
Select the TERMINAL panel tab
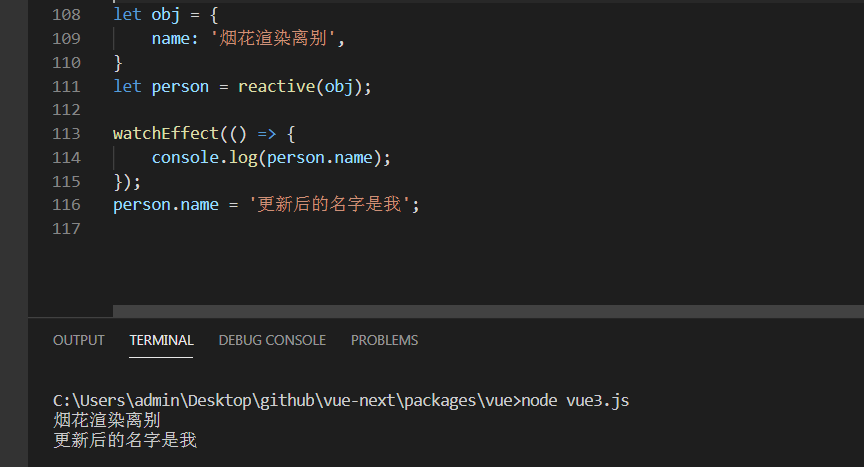point(161,340)
